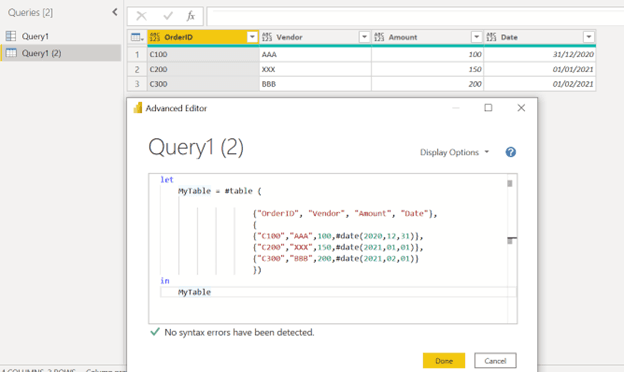Viewport: 624px width, 372px height.
Task: Open the Advanced Editor help icon
Action: (x=511, y=152)
